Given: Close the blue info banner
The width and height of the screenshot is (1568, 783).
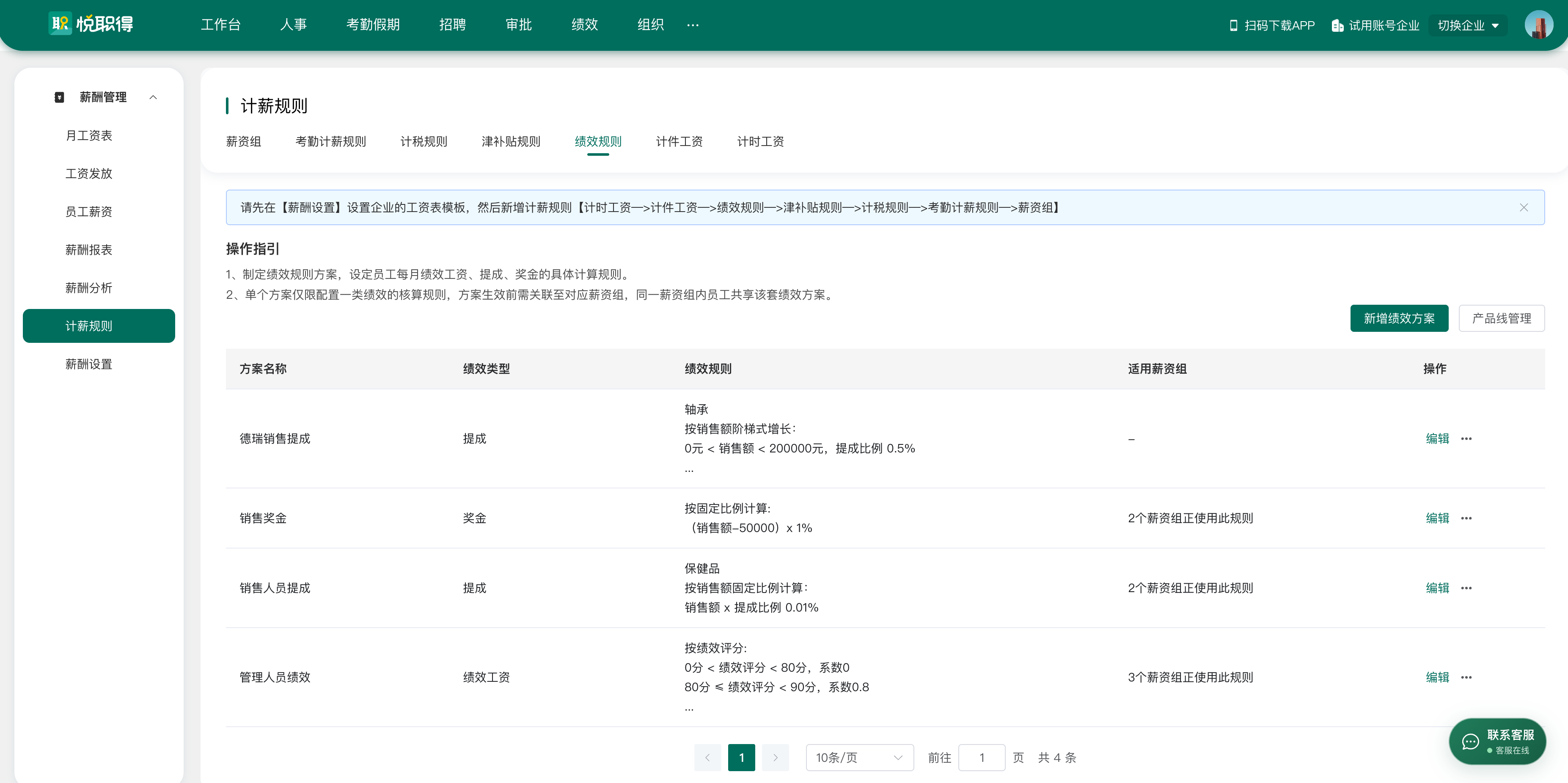Looking at the screenshot, I should pyautogui.click(x=1524, y=208).
